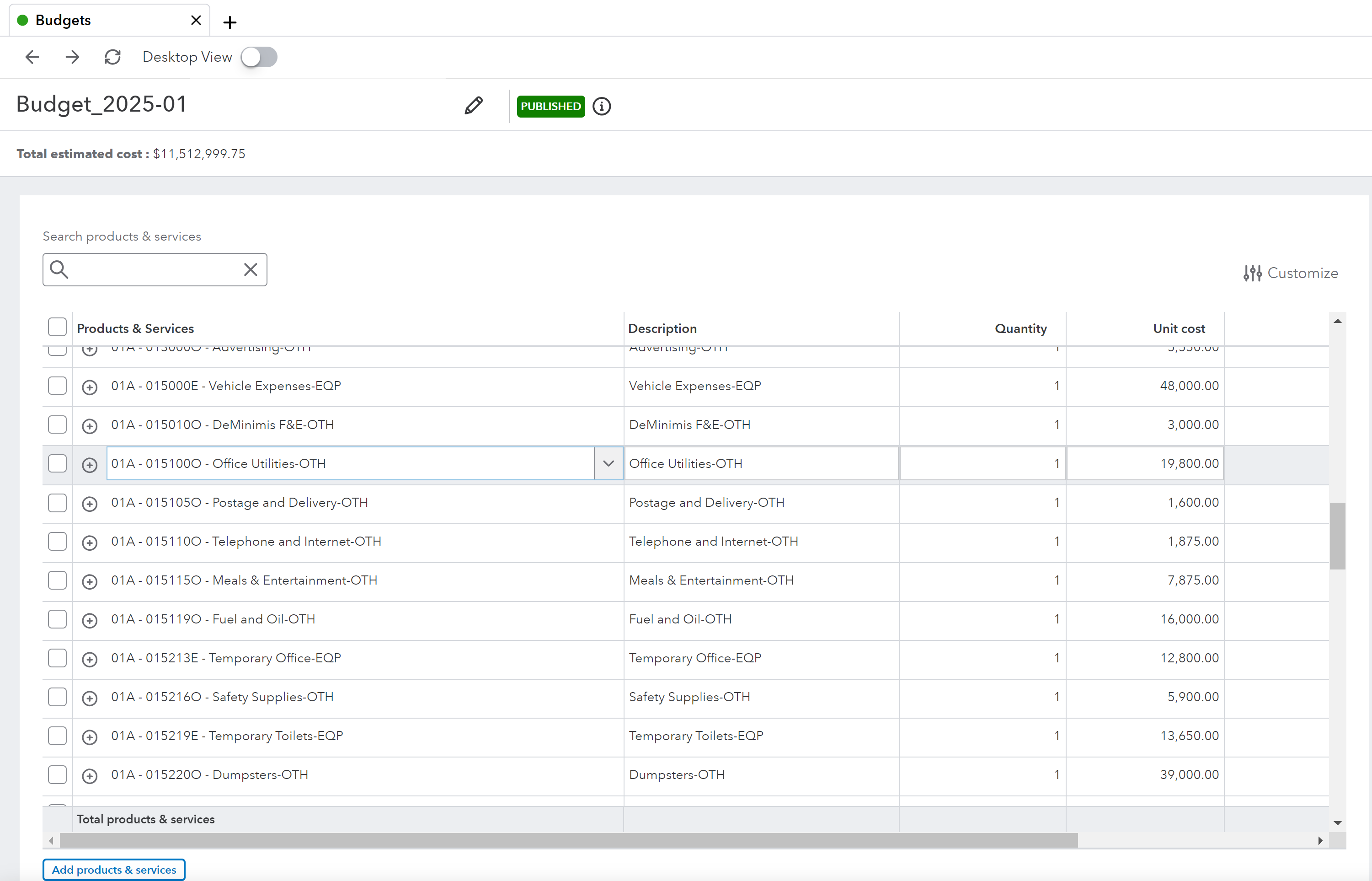Viewport: 1372px width, 881px height.
Task: Check the select-all header checkbox
Action: [57, 327]
